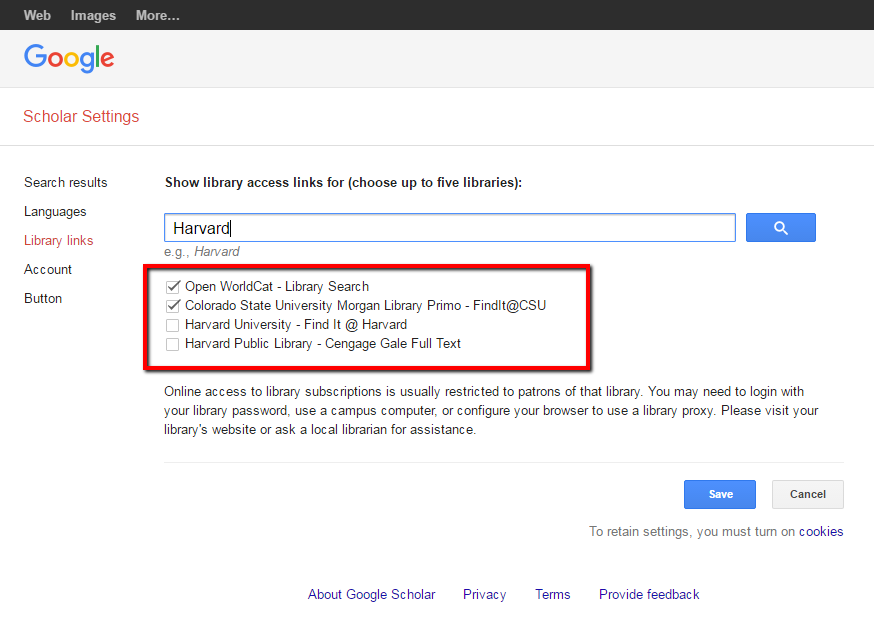Check Harvard University - Find It @ Harvard
This screenshot has width=874, height=626.
coord(173,325)
